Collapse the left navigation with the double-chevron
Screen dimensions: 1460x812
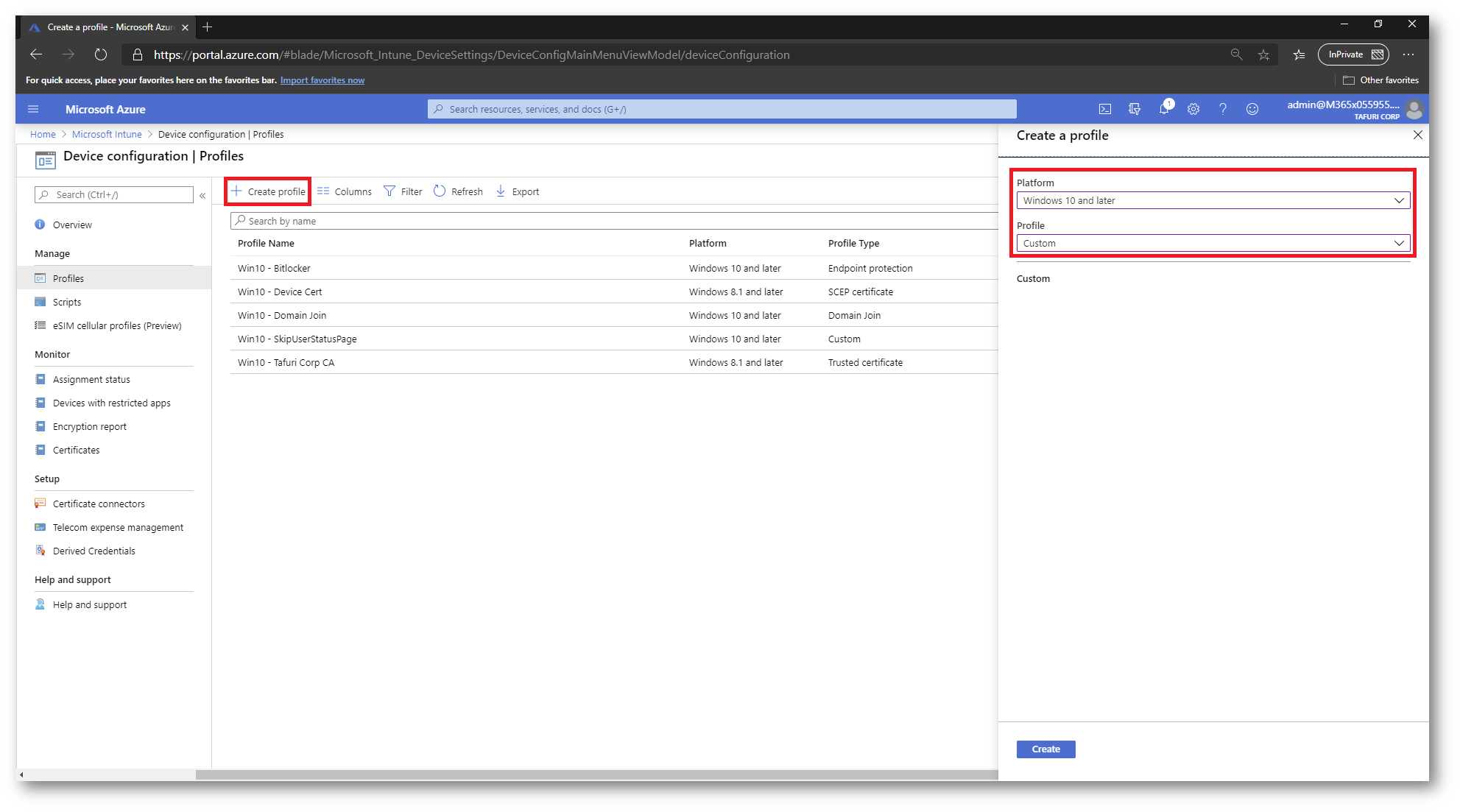202,195
